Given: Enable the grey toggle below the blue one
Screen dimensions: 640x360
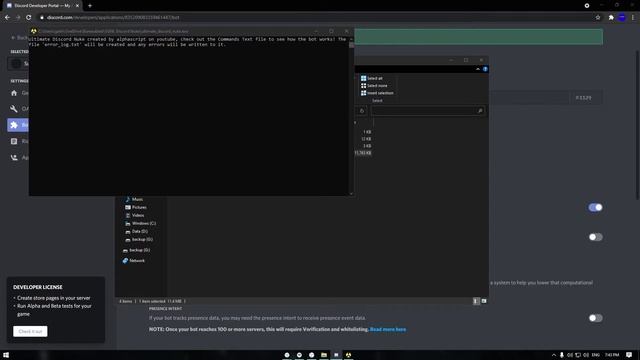Looking at the screenshot, I should click(x=596, y=237).
